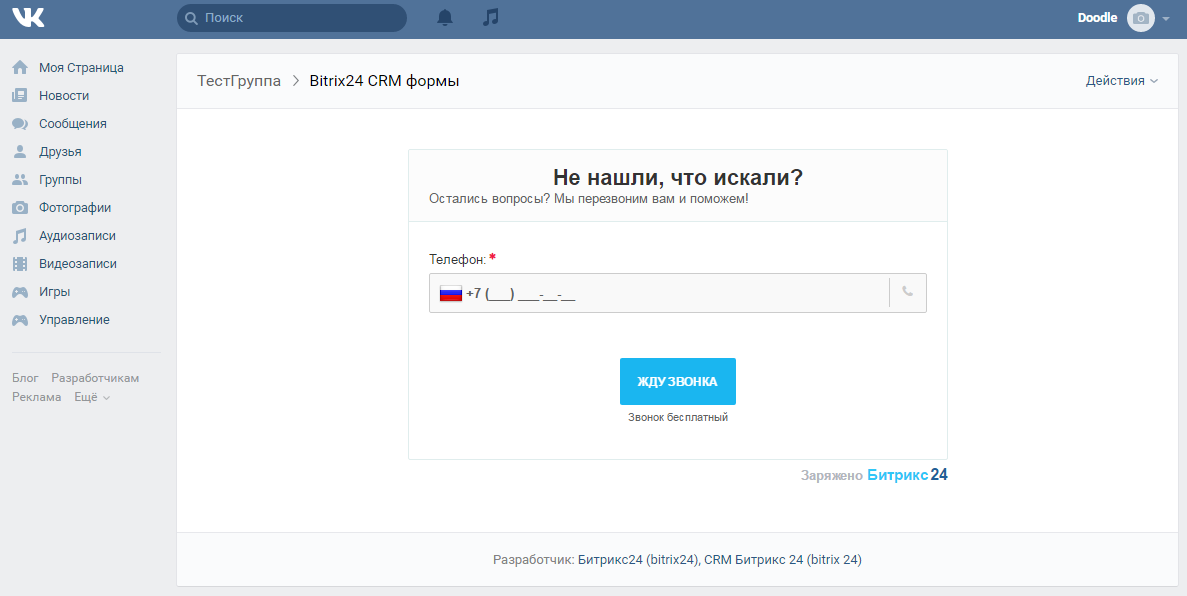This screenshot has height=596, width=1187.
Task: Expand the Ещё dropdown
Action: [92, 397]
